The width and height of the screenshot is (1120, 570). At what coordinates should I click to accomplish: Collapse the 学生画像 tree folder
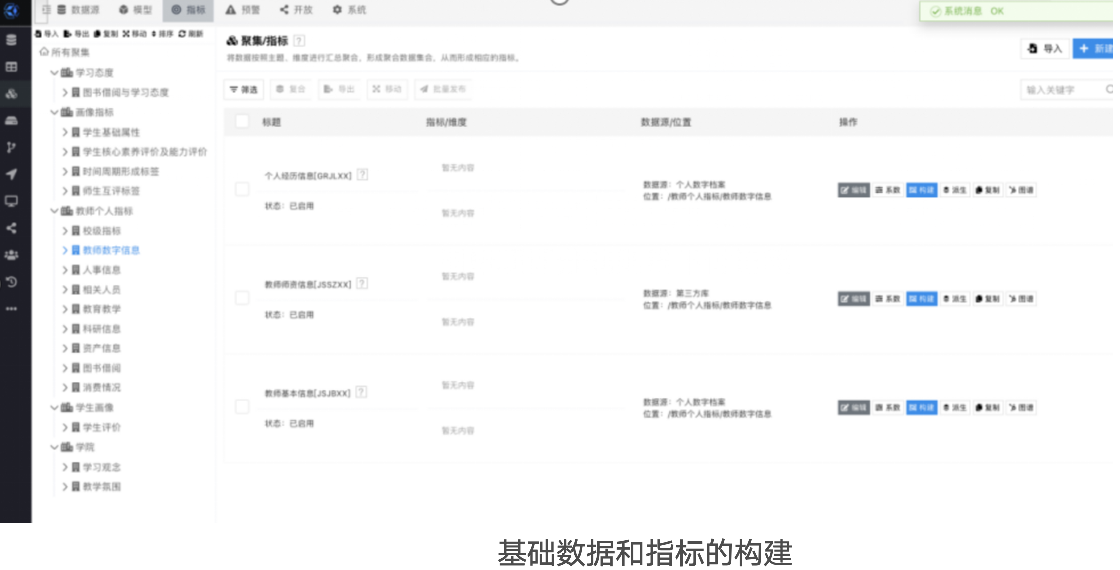[54, 407]
